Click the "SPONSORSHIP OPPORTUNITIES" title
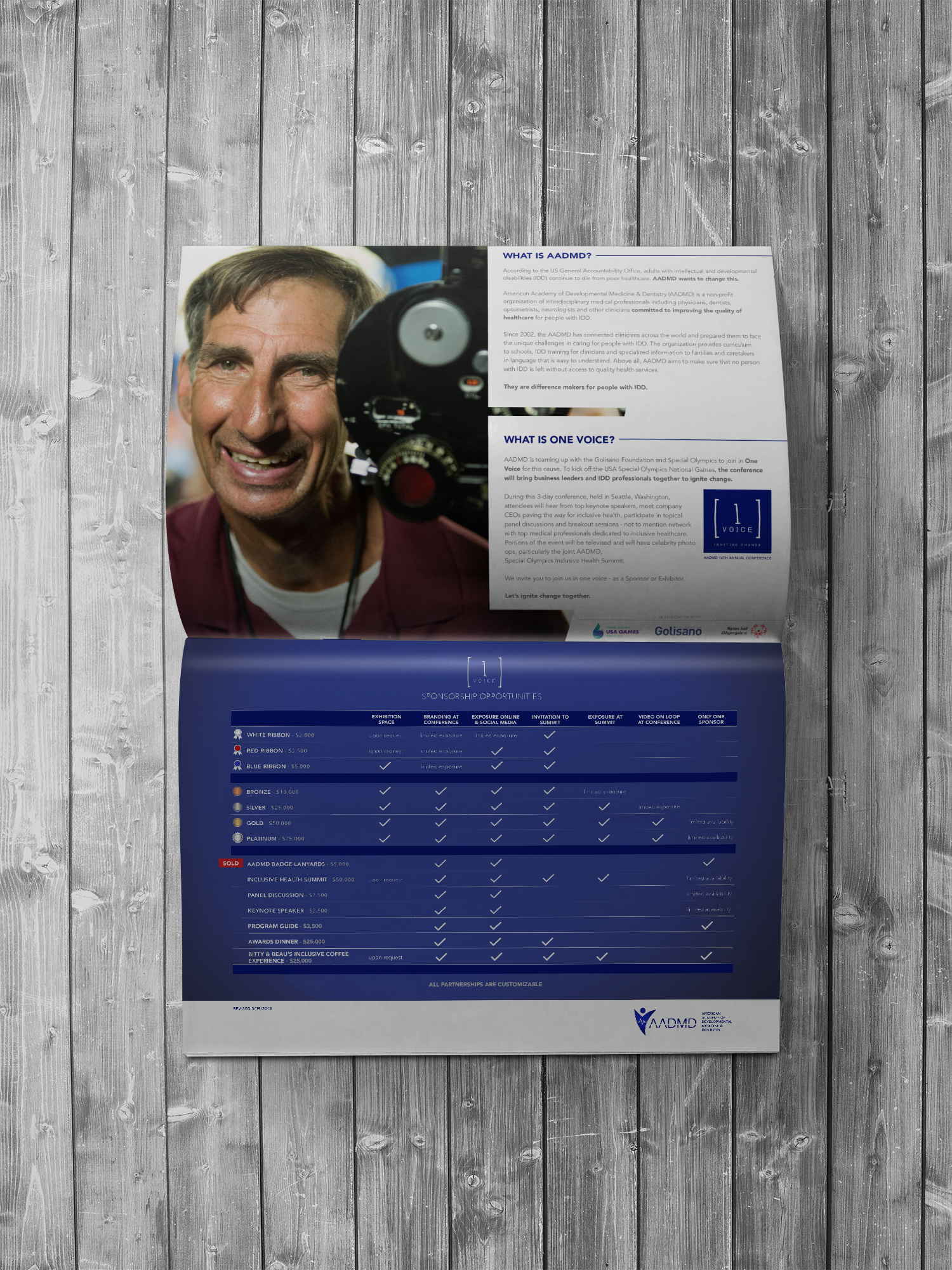 click(x=482, y=697)
